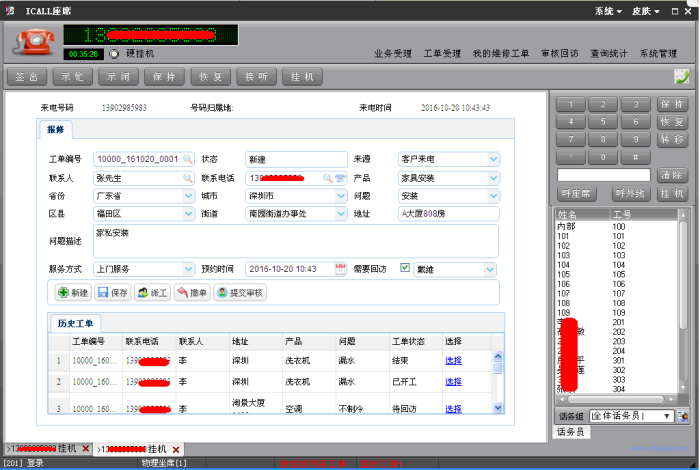Click the 保存 floppy disk button
Screen dimensions: 700x470
(x=112, y=293)
